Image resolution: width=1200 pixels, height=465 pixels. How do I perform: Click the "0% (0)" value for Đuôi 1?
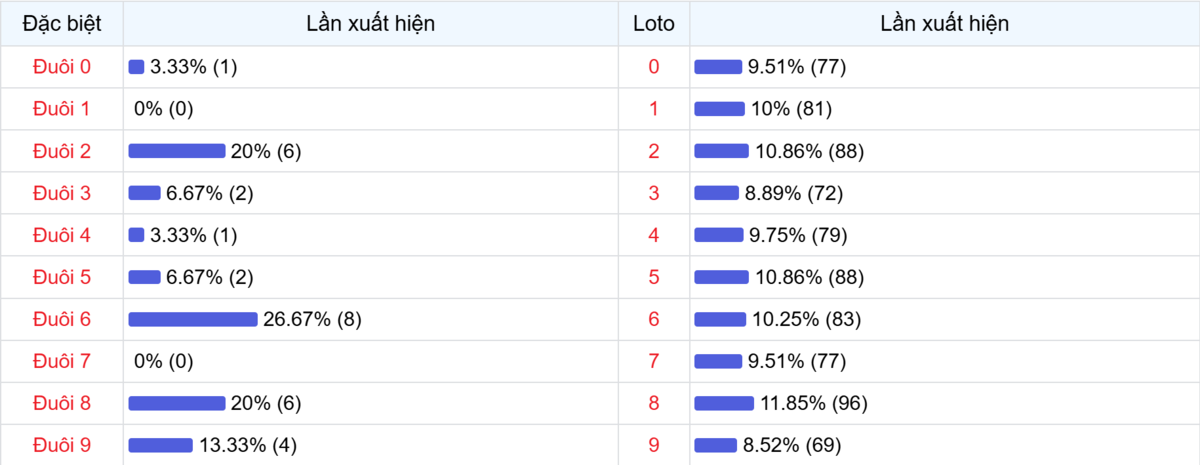[163, 109]
